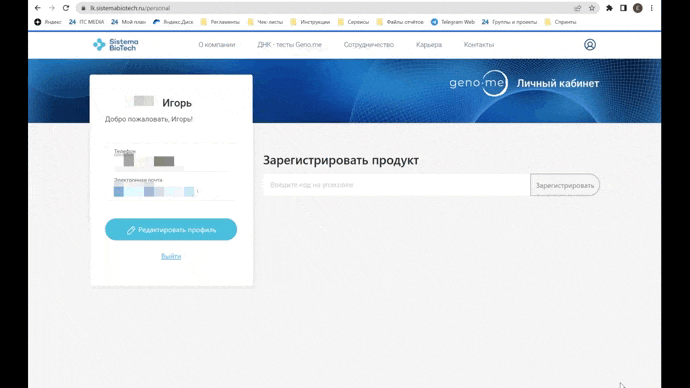The height and width of the screenshot is (388, 690).
Task: Bookmark the page with the star icon
Action: [592, 8]
